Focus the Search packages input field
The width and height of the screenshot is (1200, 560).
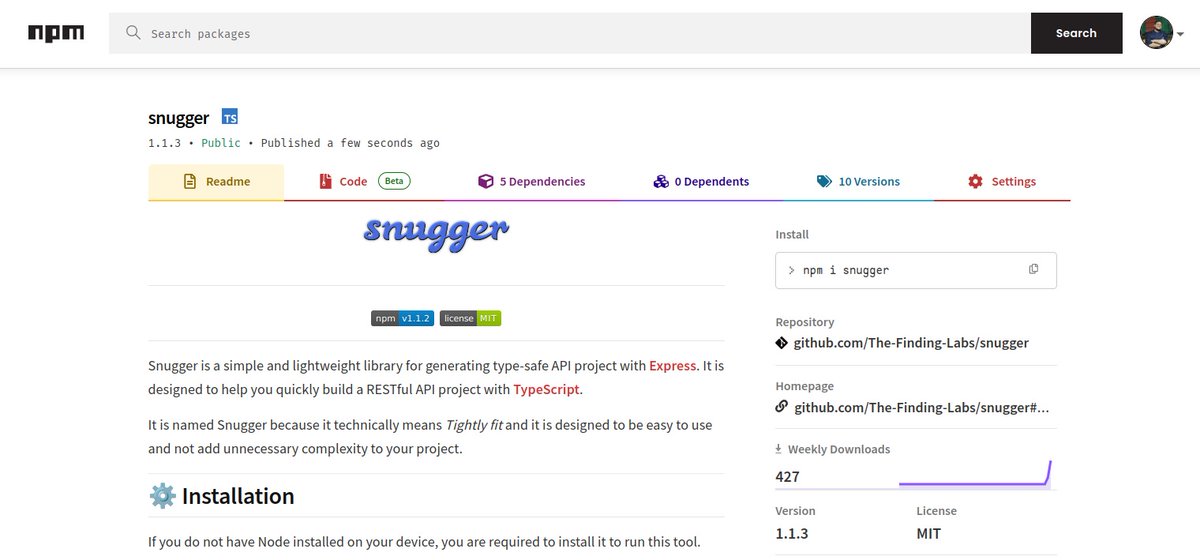pyautogui.click(x=570, y=33)
